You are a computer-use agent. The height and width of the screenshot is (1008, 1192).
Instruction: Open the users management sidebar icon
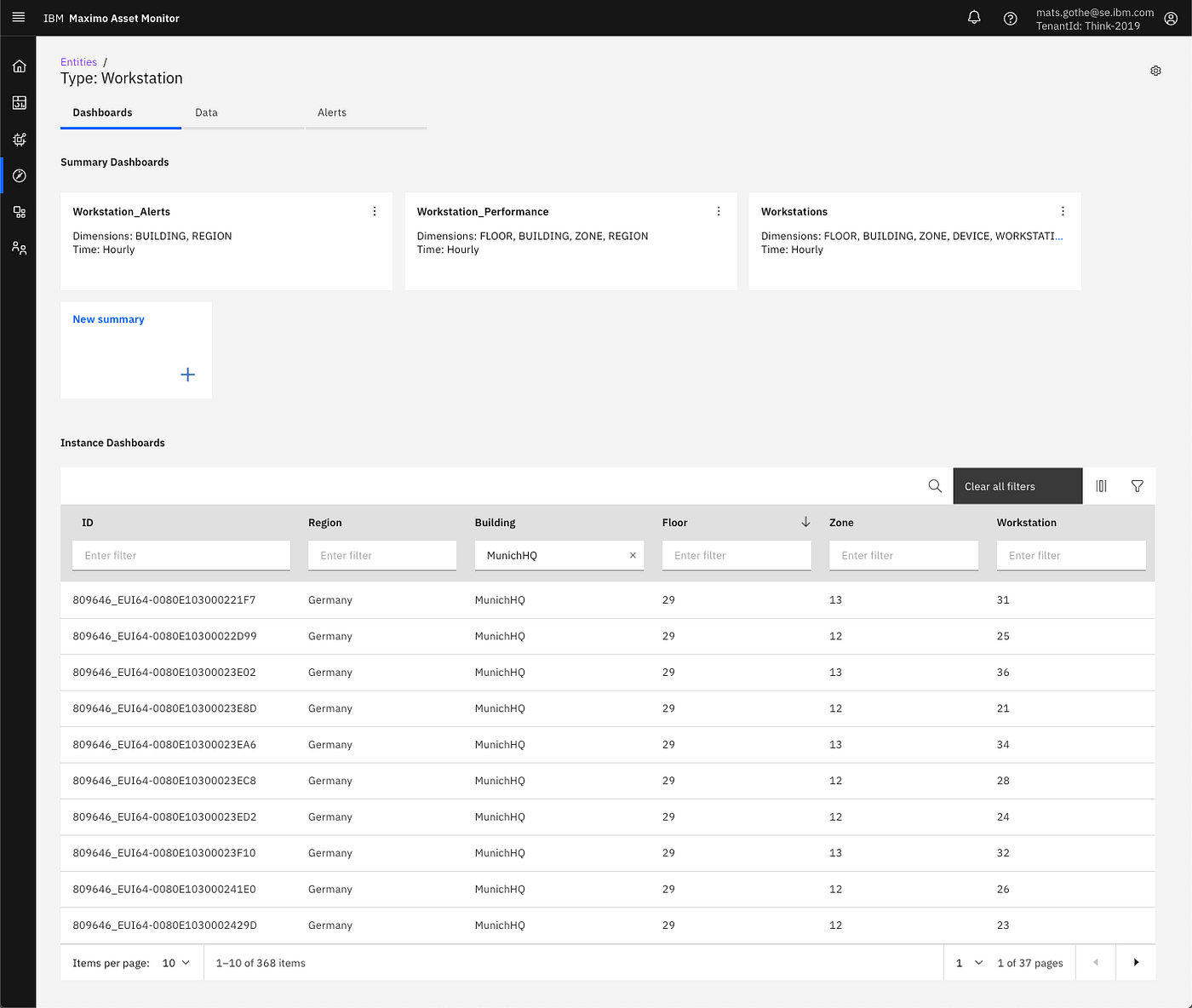pos(19,248)
